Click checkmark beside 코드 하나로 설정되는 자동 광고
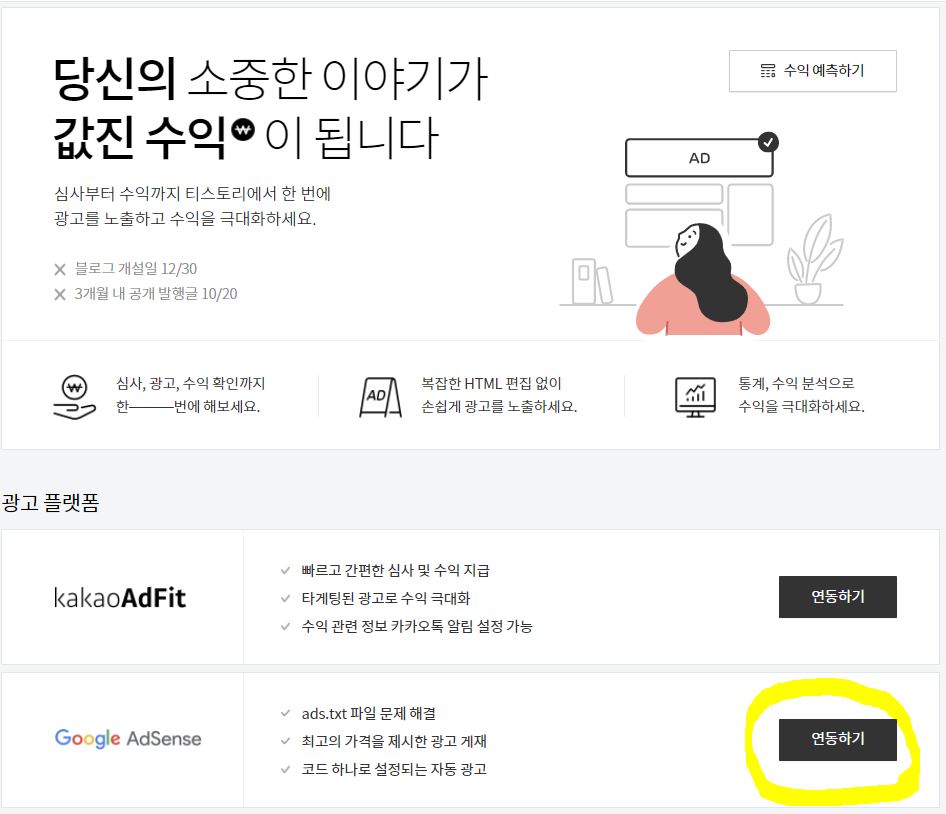The width and height of the screenshot is (946, 814). coord(285,769)
